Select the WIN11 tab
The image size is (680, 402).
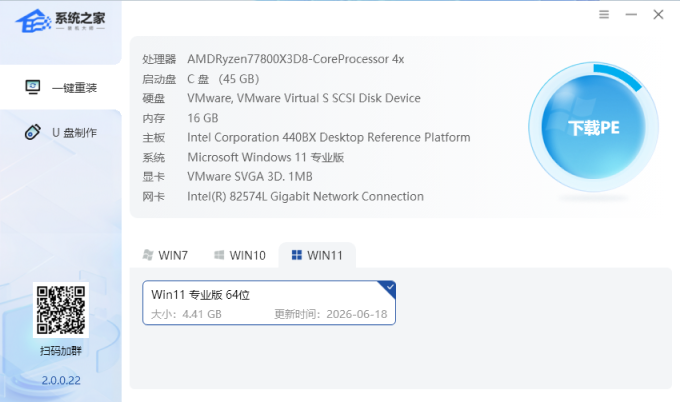point(317,255)
